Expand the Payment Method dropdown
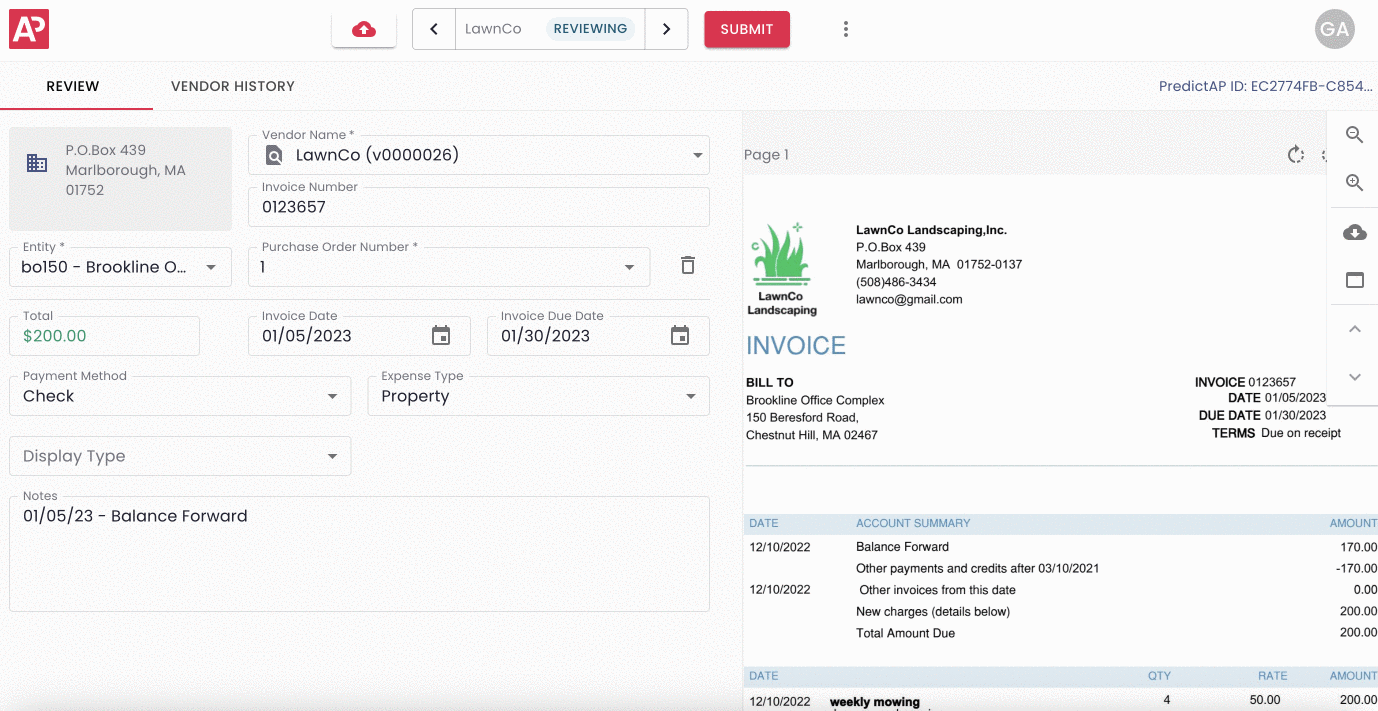 (332, 396)
